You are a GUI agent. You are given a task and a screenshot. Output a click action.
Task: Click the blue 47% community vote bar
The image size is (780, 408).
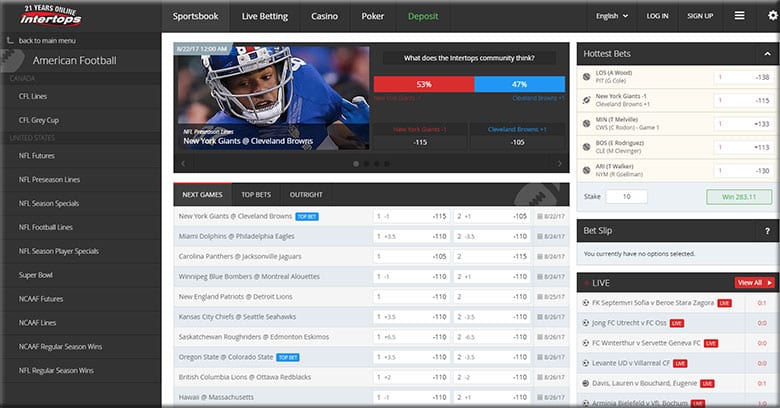pos(519,84)
